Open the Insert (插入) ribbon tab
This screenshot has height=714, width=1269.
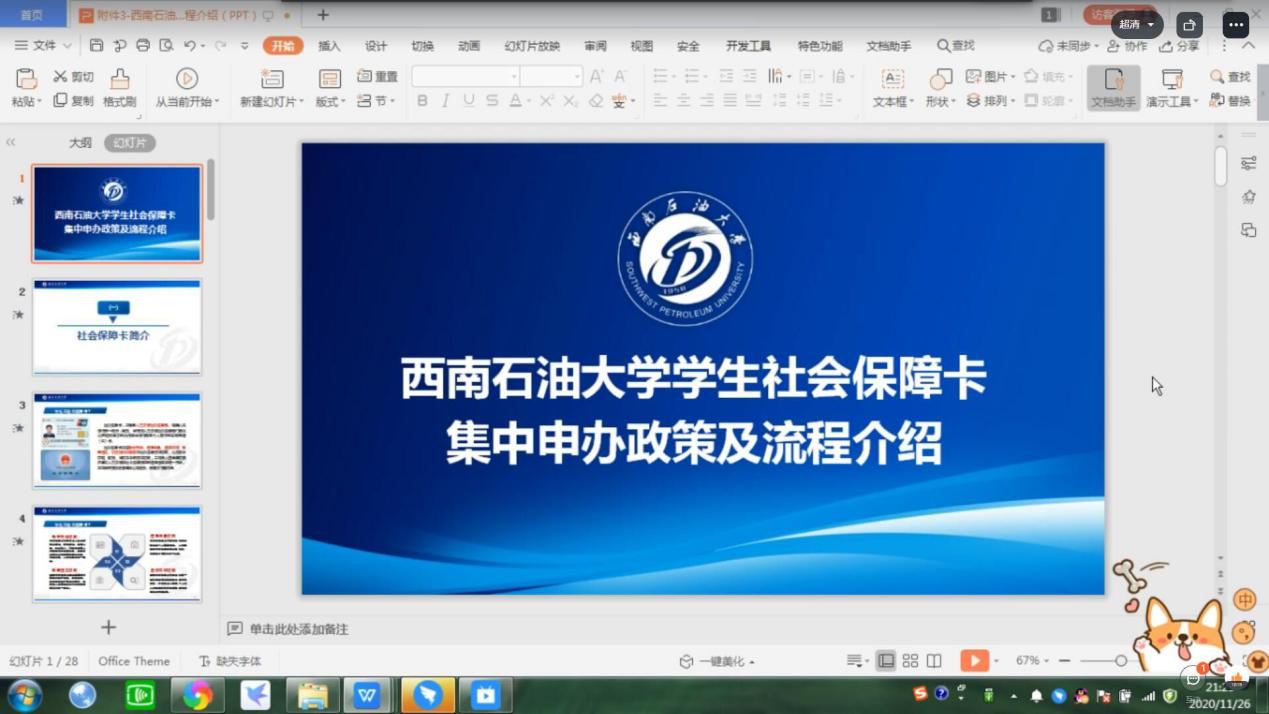click(329, 45)
